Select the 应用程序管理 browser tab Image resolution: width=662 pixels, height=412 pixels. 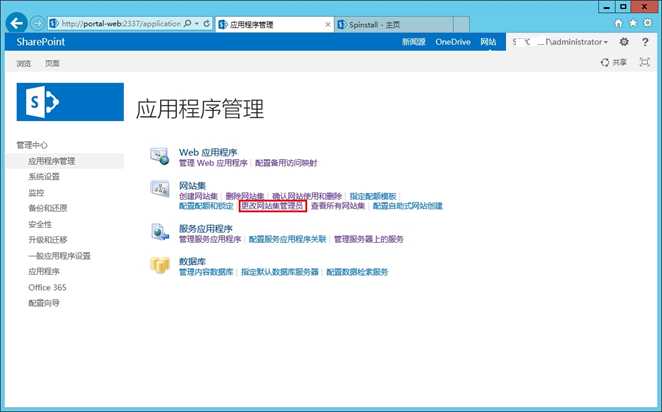274,24
